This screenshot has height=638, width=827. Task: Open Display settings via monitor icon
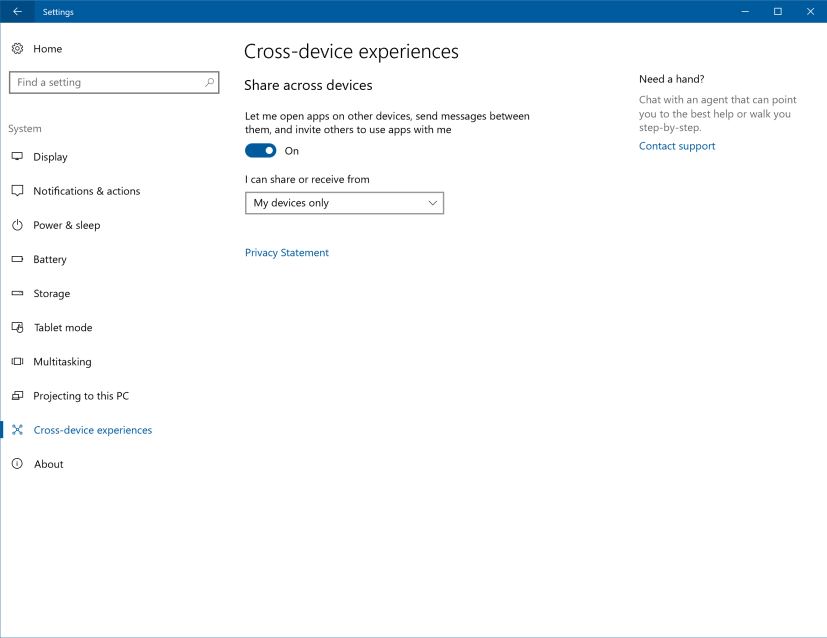point(17,157)
